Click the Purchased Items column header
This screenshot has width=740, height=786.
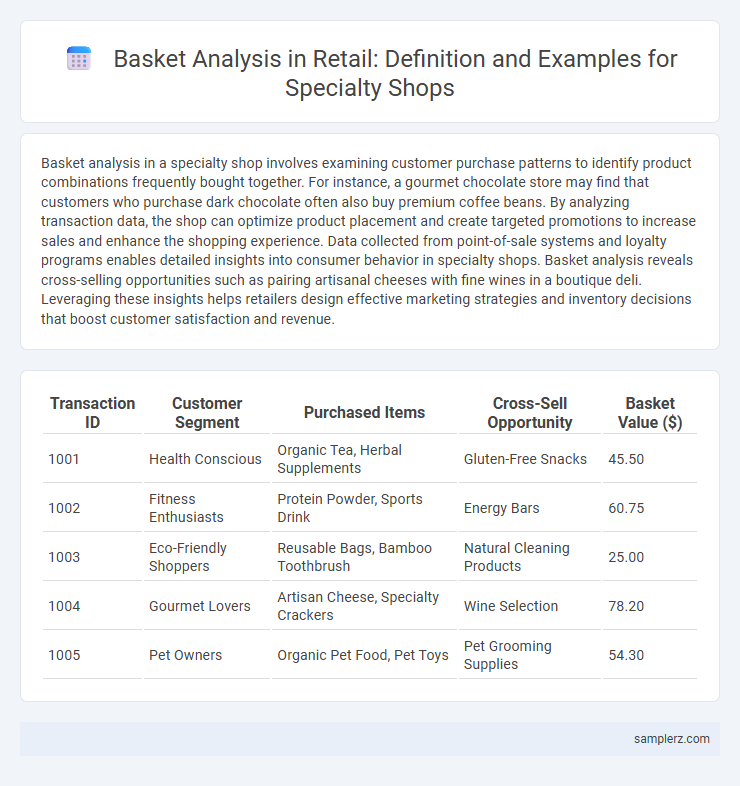(x=364, y=412)
